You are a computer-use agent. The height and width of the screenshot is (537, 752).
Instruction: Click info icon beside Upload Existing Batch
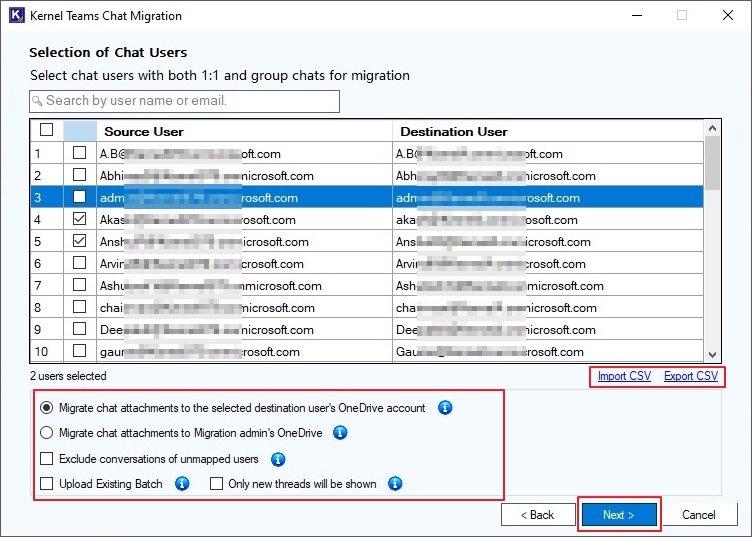pos(182,483)
